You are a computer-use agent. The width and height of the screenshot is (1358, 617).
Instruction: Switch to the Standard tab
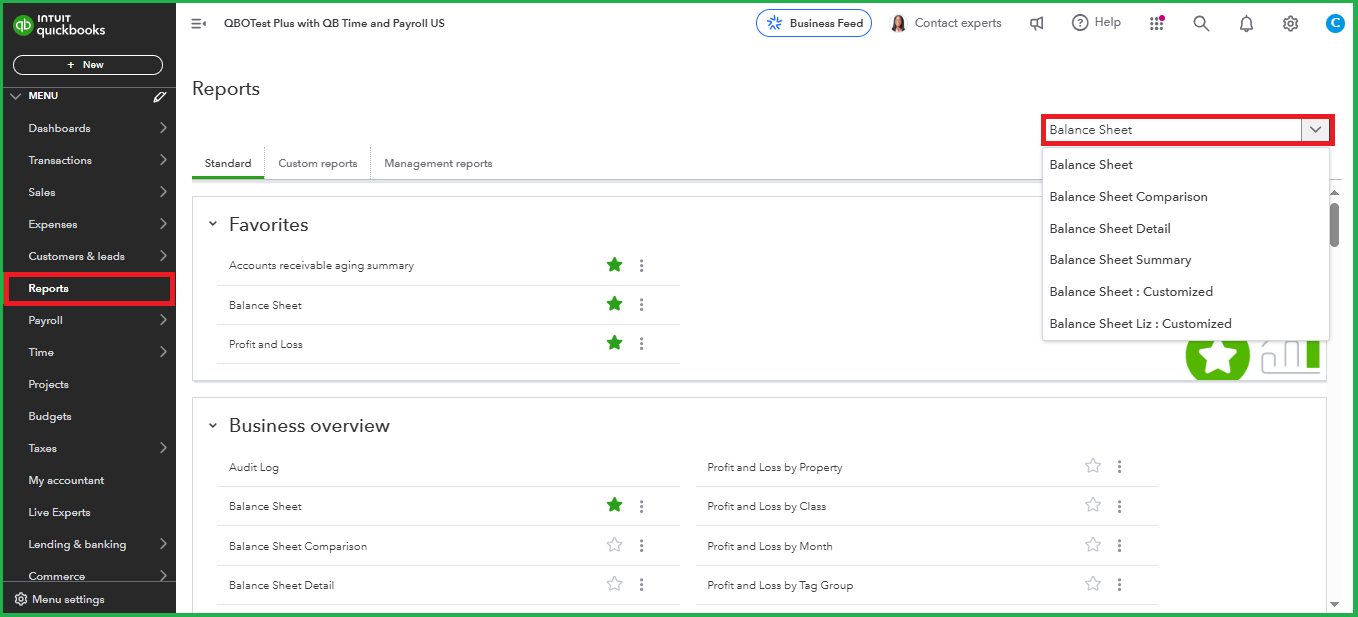coord(228,163)
